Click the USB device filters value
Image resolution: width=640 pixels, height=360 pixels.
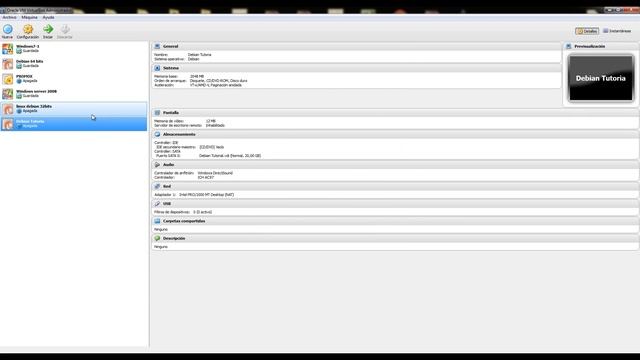point(202,212)
